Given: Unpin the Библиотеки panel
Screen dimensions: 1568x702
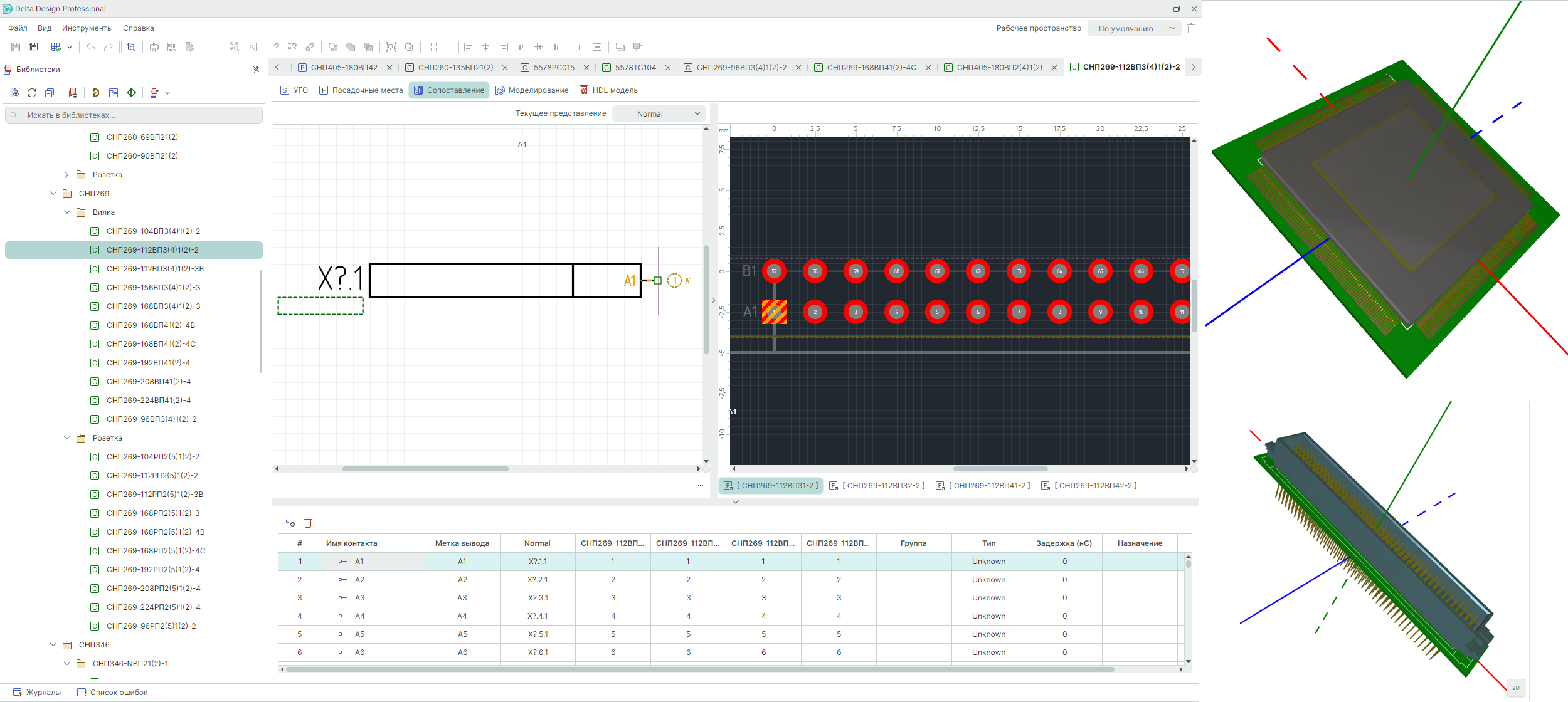Looking at the screenshot, I should [x=256, y=70].
